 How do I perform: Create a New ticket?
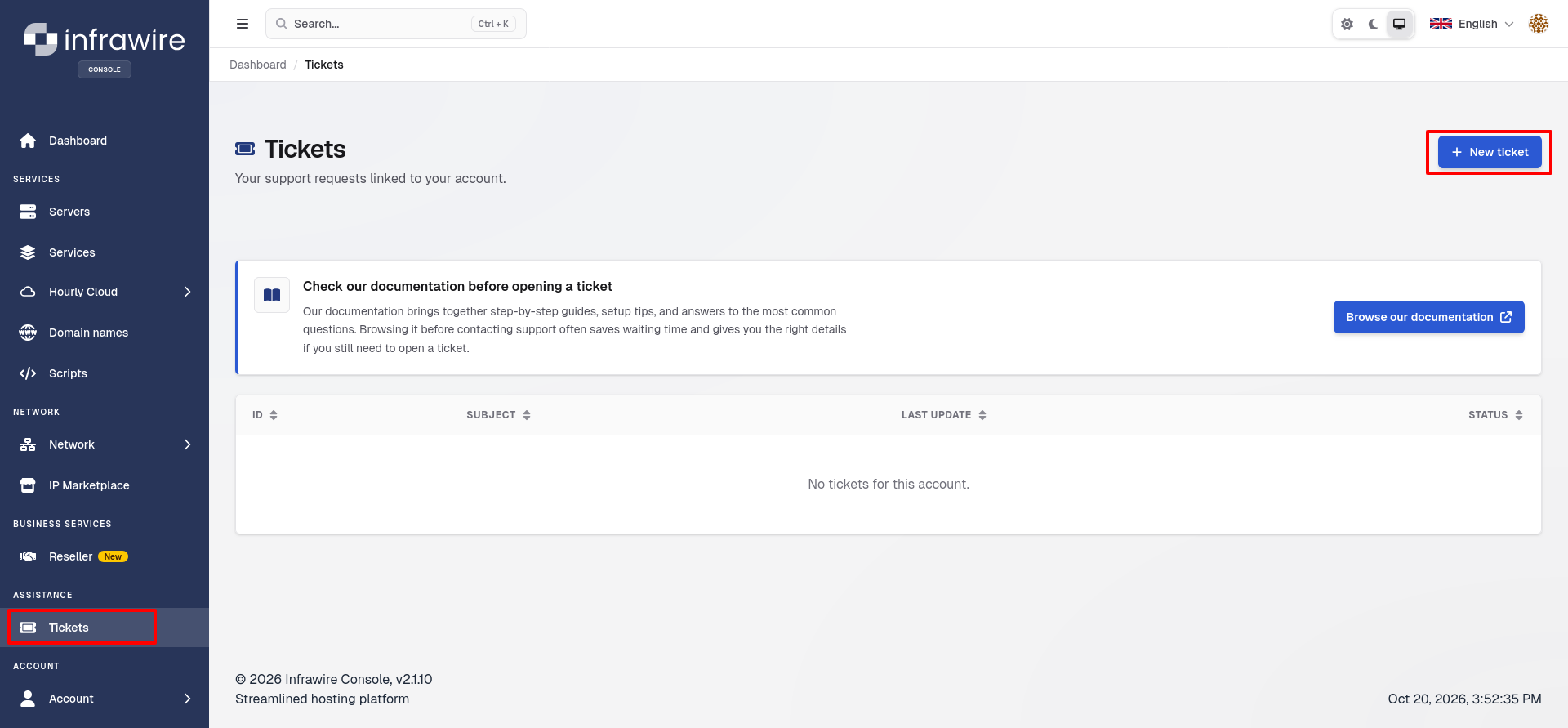point(1490,152)
